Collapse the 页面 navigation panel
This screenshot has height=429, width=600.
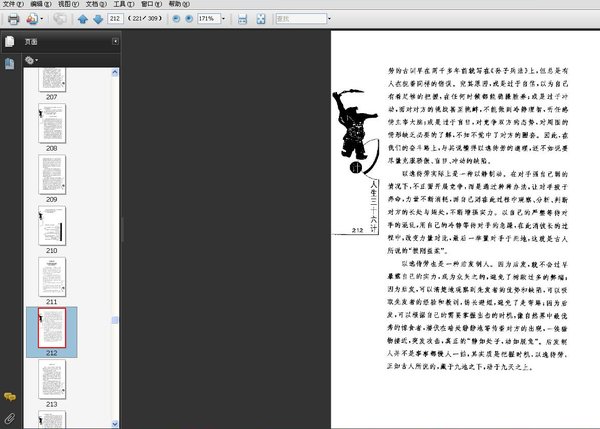pos(115,41)
